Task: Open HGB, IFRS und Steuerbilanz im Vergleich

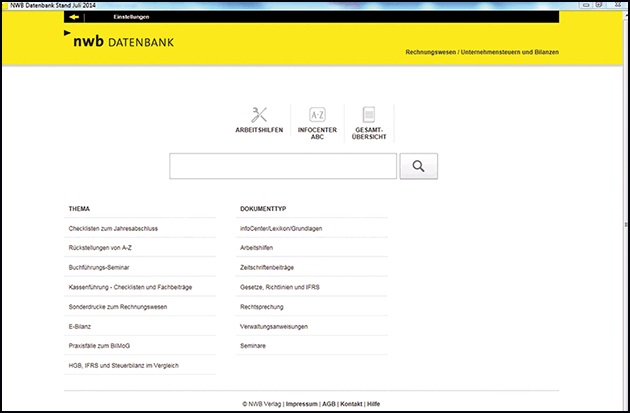Action: (x=123, y=364)
